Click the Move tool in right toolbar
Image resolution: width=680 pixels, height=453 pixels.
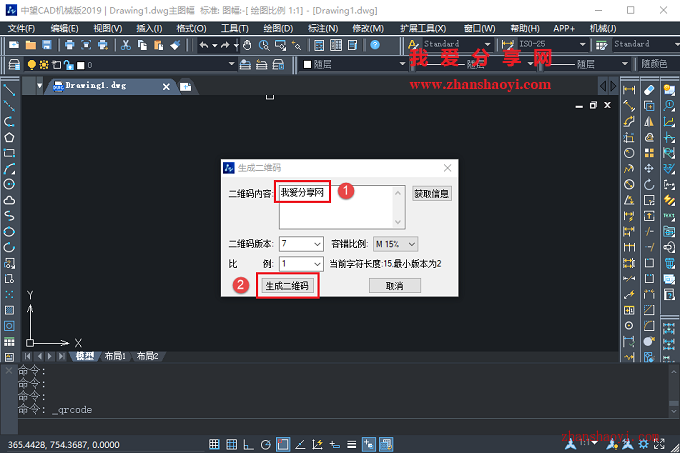click(x=649, y=169)
